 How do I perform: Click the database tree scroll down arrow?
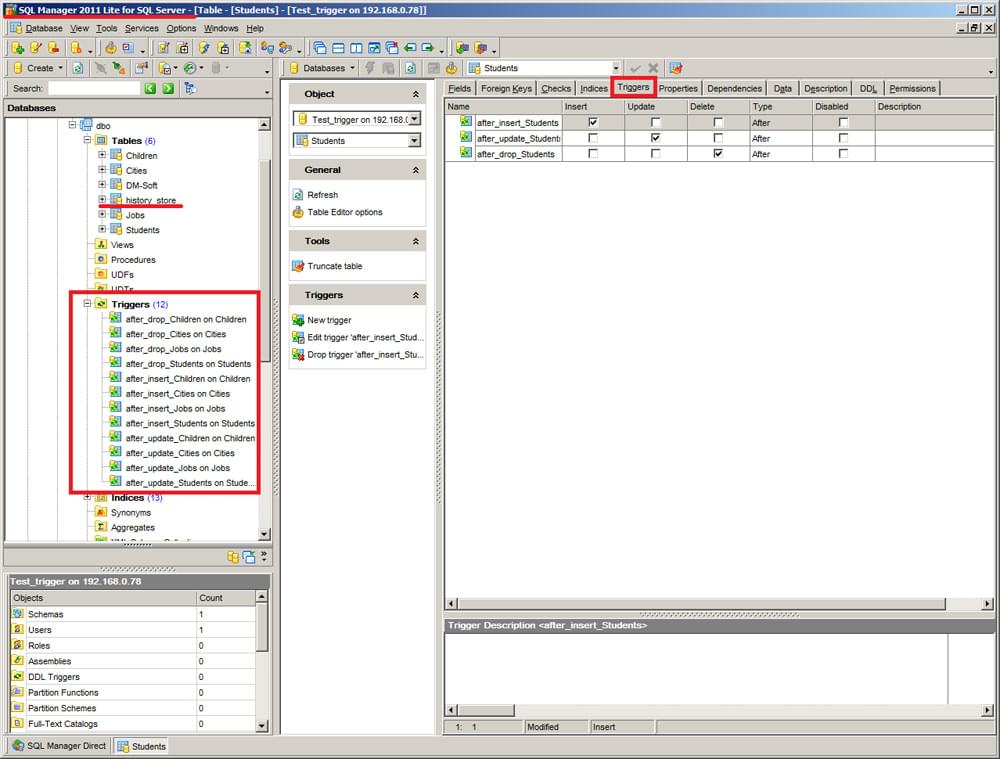click(x=265, y=534)
